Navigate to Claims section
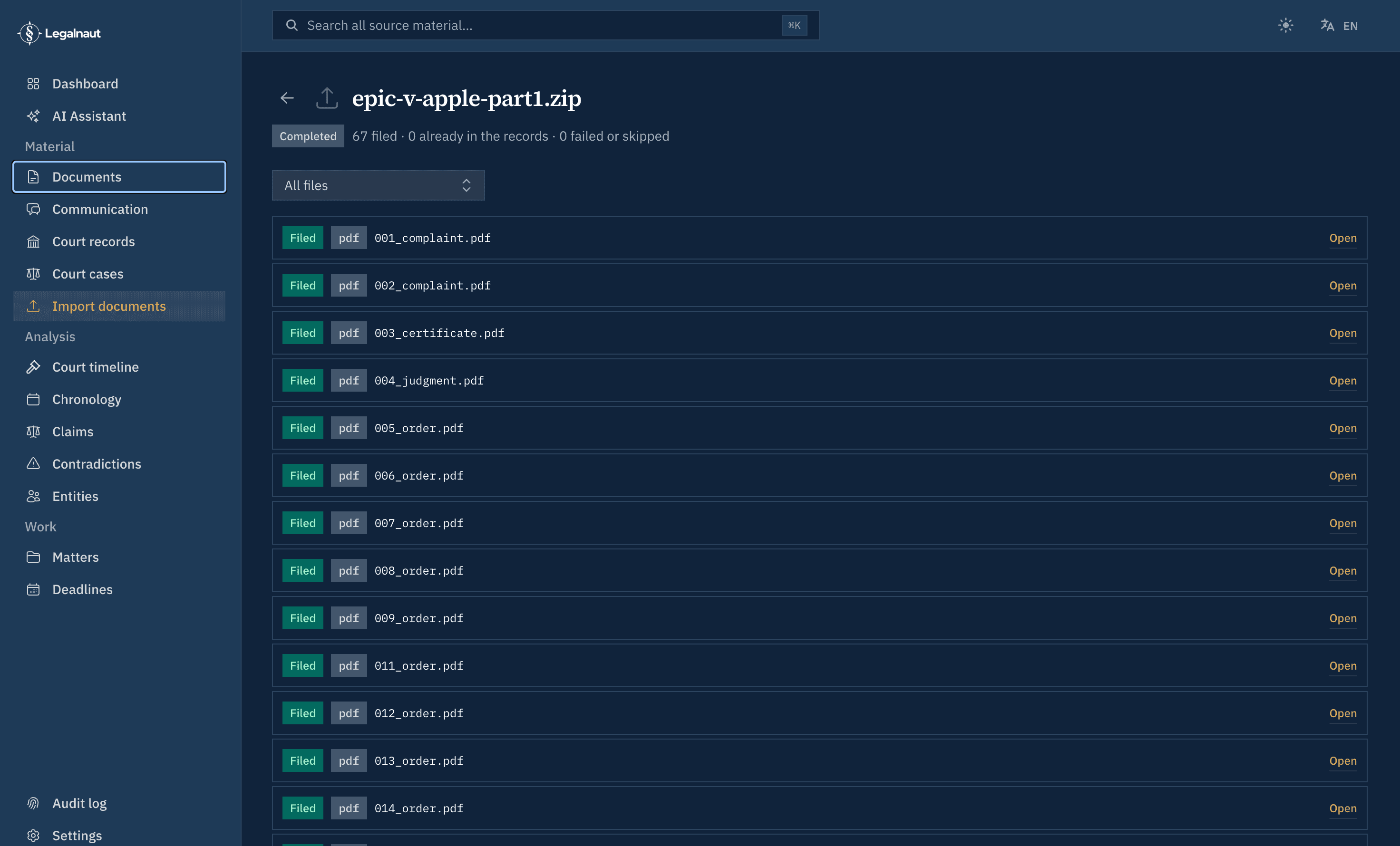The height and width of the screenshot is (846, 1400). point(119,432)
